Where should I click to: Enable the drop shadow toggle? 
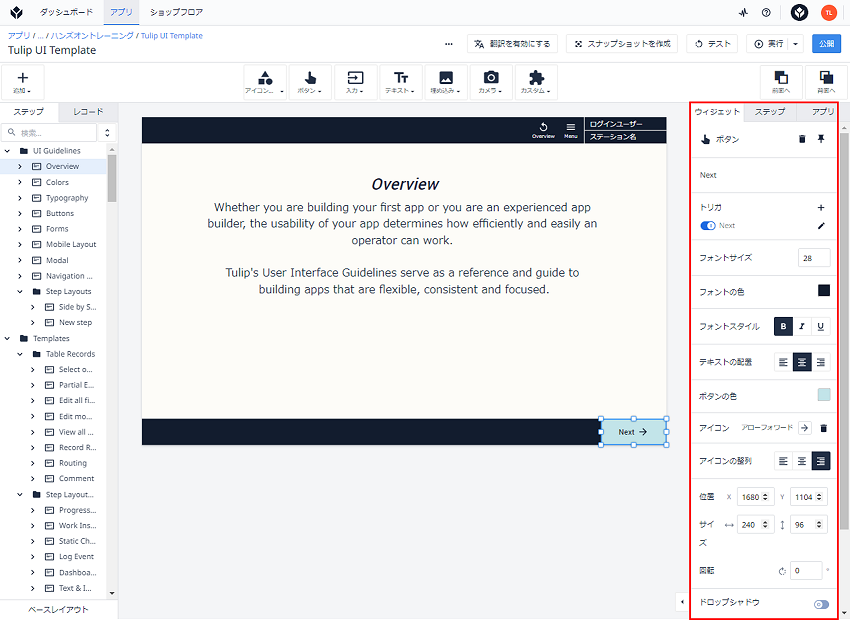tap(821, 604)
